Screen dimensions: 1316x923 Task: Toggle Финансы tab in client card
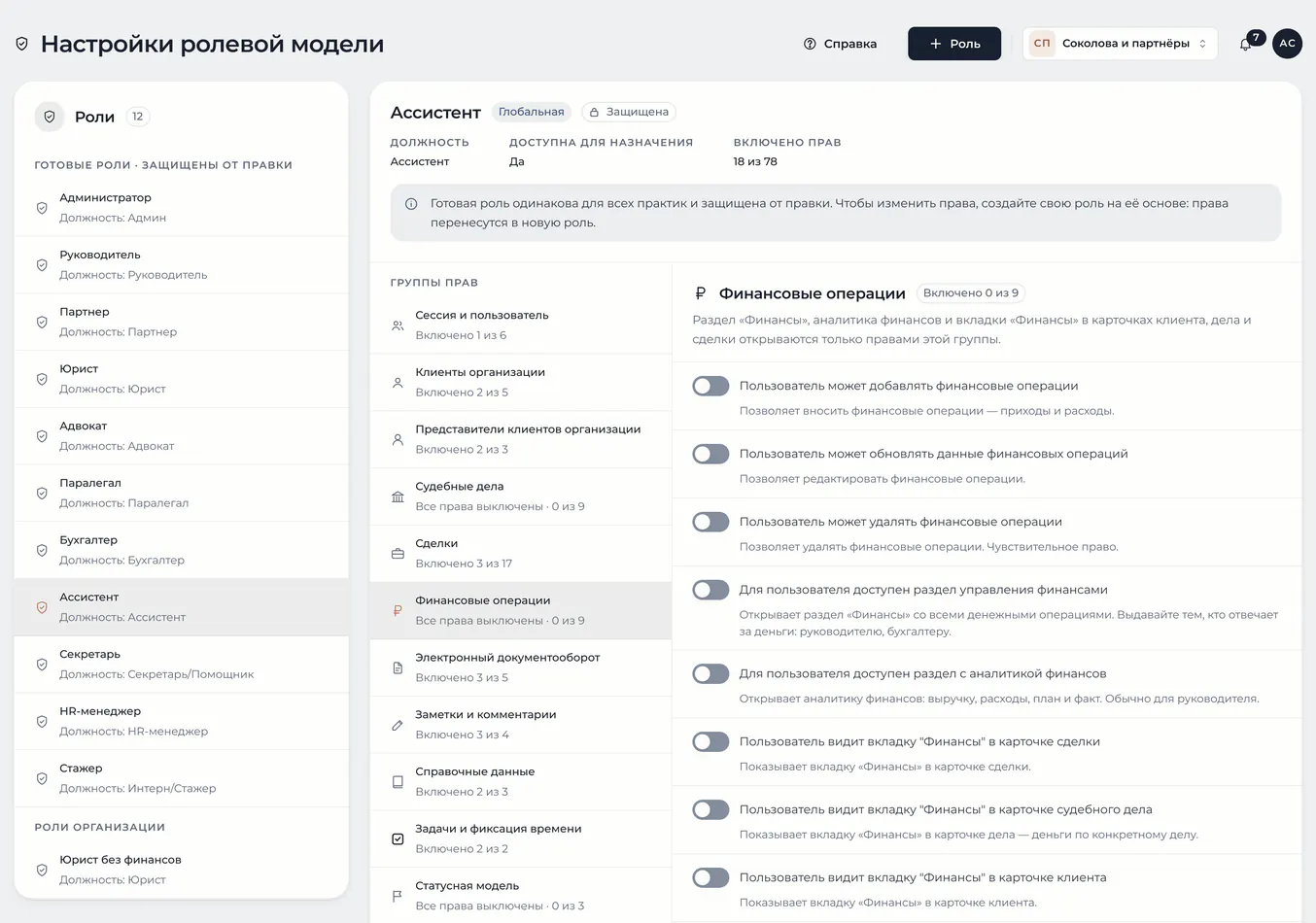[x=710, y=877]
